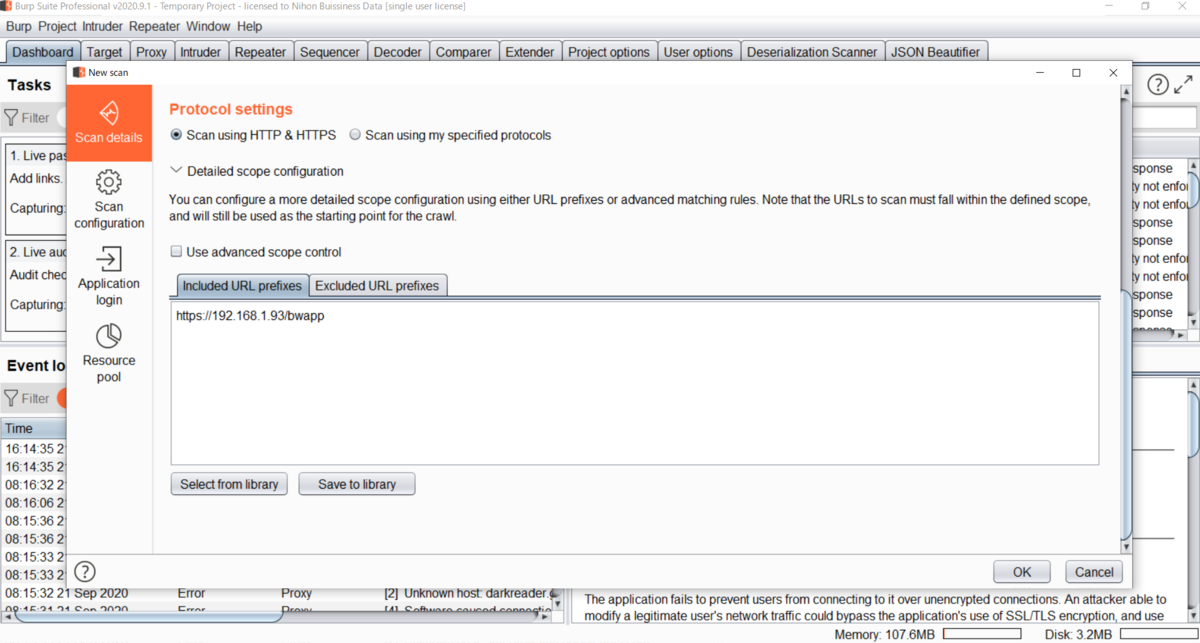Open the Intruder menu

(x=103, y=26)
